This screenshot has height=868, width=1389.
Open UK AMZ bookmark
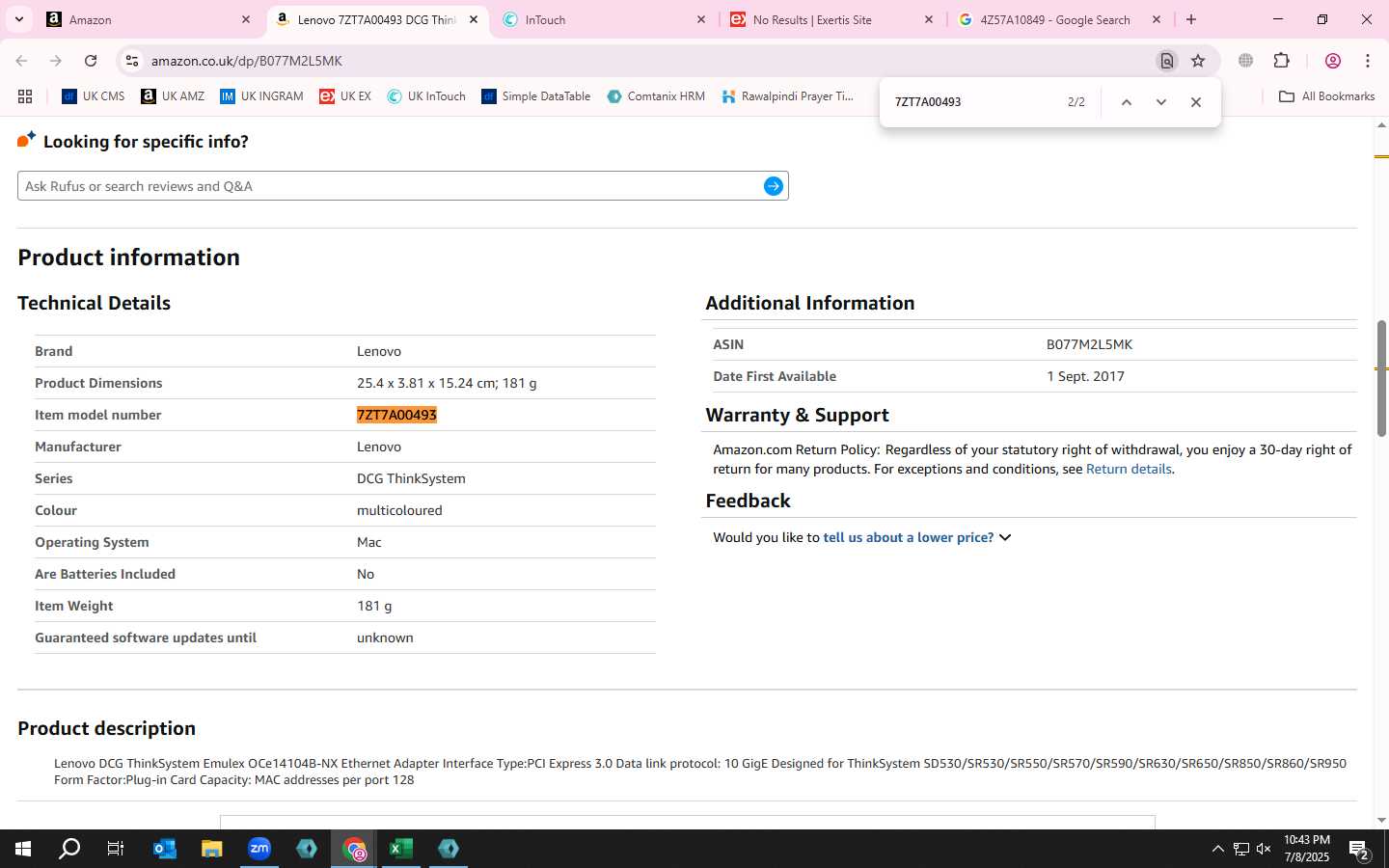pyautogui.click(x=173, y=96)
